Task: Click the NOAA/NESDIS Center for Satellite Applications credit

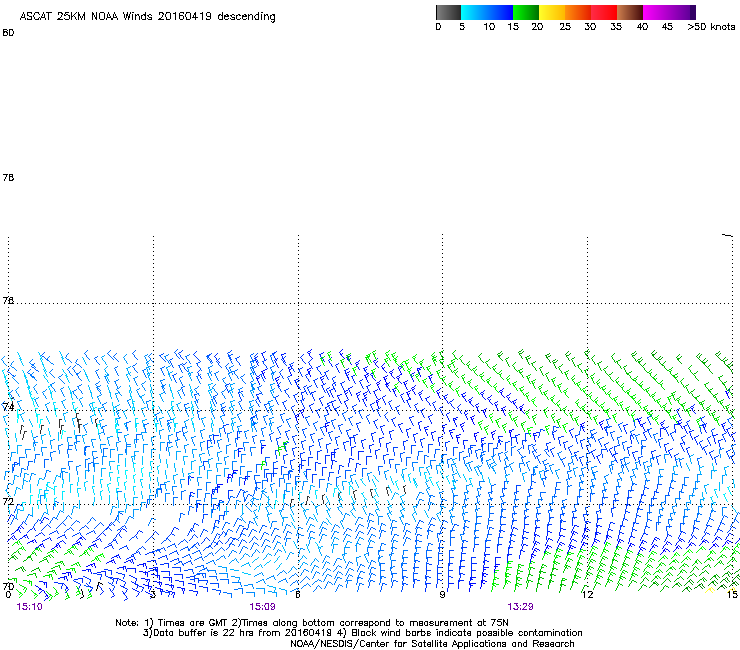Action: (x=432, y=644)
